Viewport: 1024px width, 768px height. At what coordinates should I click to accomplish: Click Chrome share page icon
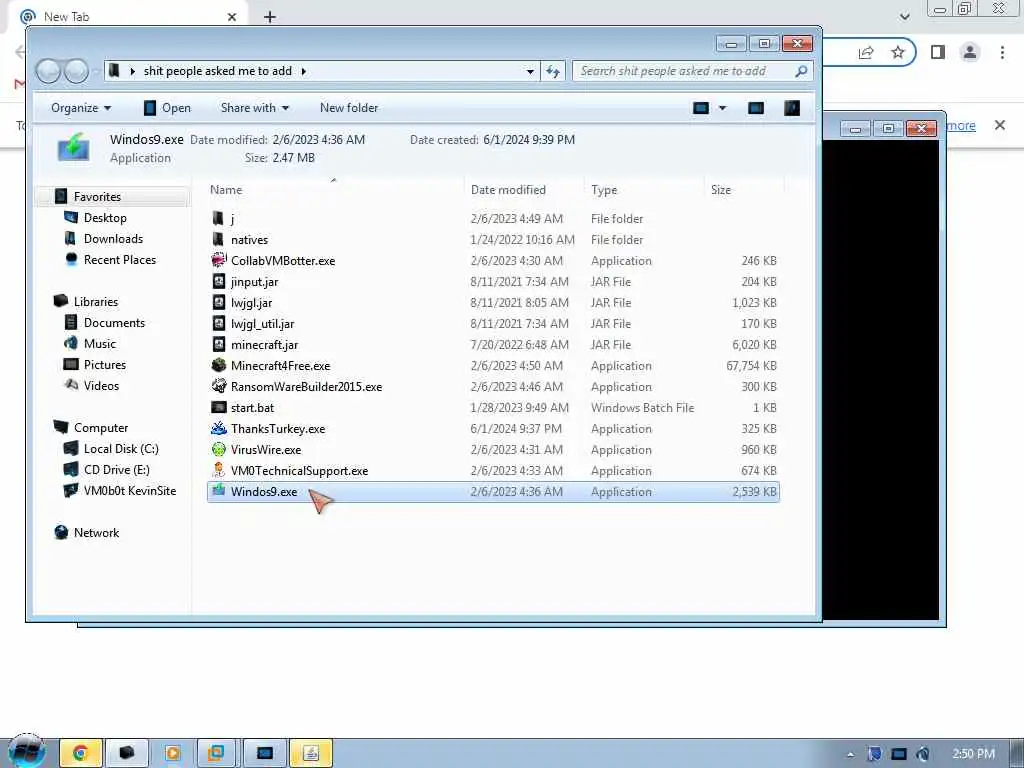click(x=866, y=52)
